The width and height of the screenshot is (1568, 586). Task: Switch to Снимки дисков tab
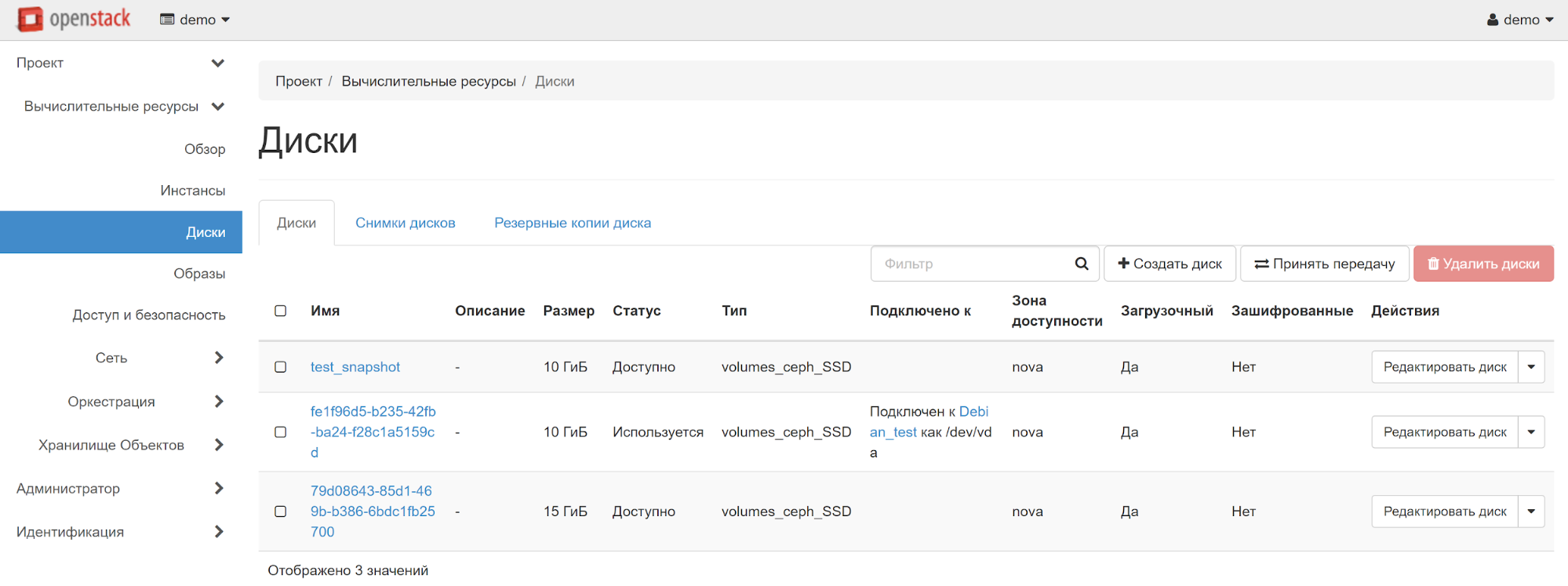pos(406,223)
